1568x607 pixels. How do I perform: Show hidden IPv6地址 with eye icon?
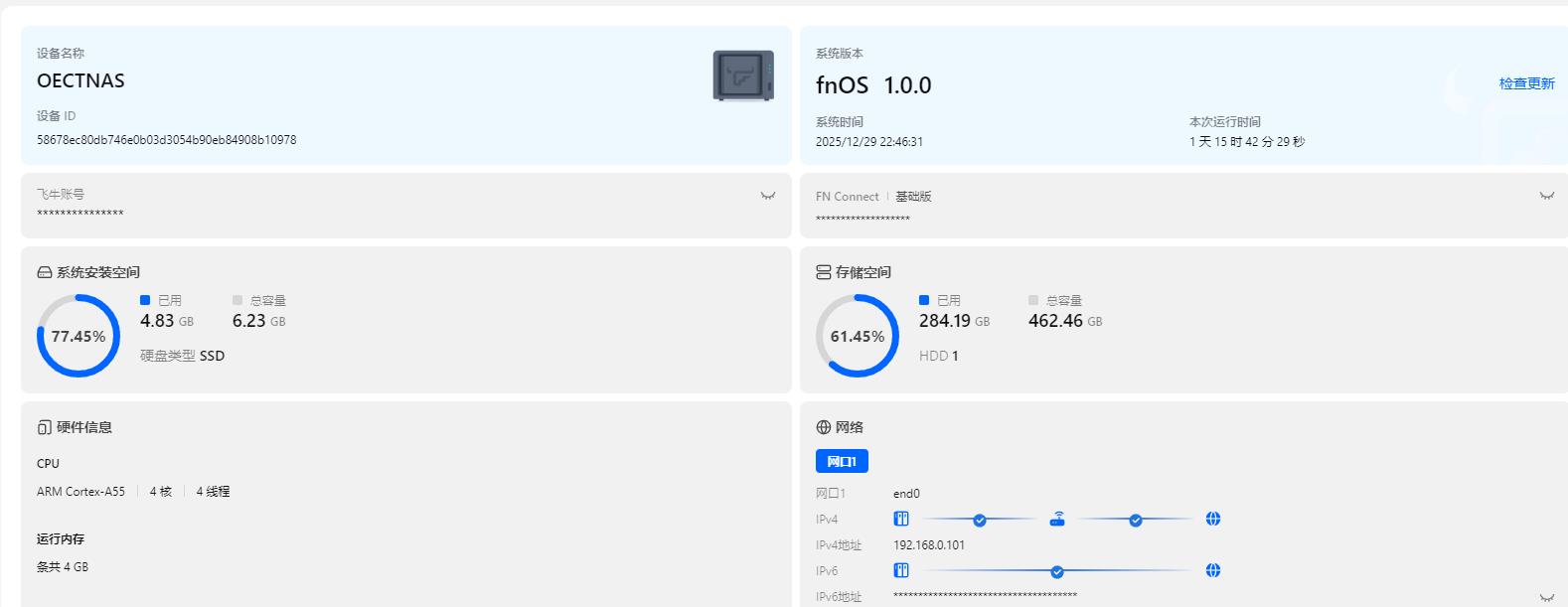[x=1547, y=598]
